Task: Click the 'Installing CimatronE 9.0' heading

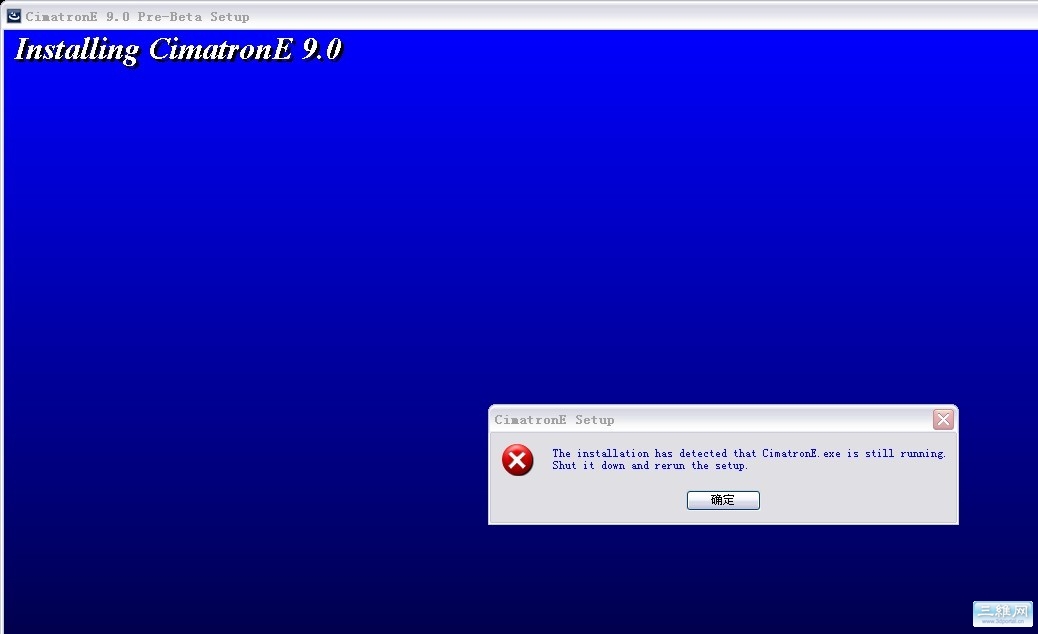Action: [178, 50]
